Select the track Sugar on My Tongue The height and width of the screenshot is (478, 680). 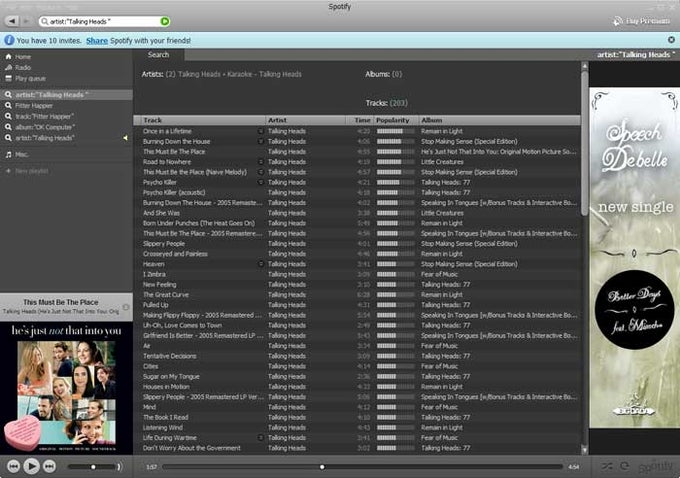pos(171,377)
